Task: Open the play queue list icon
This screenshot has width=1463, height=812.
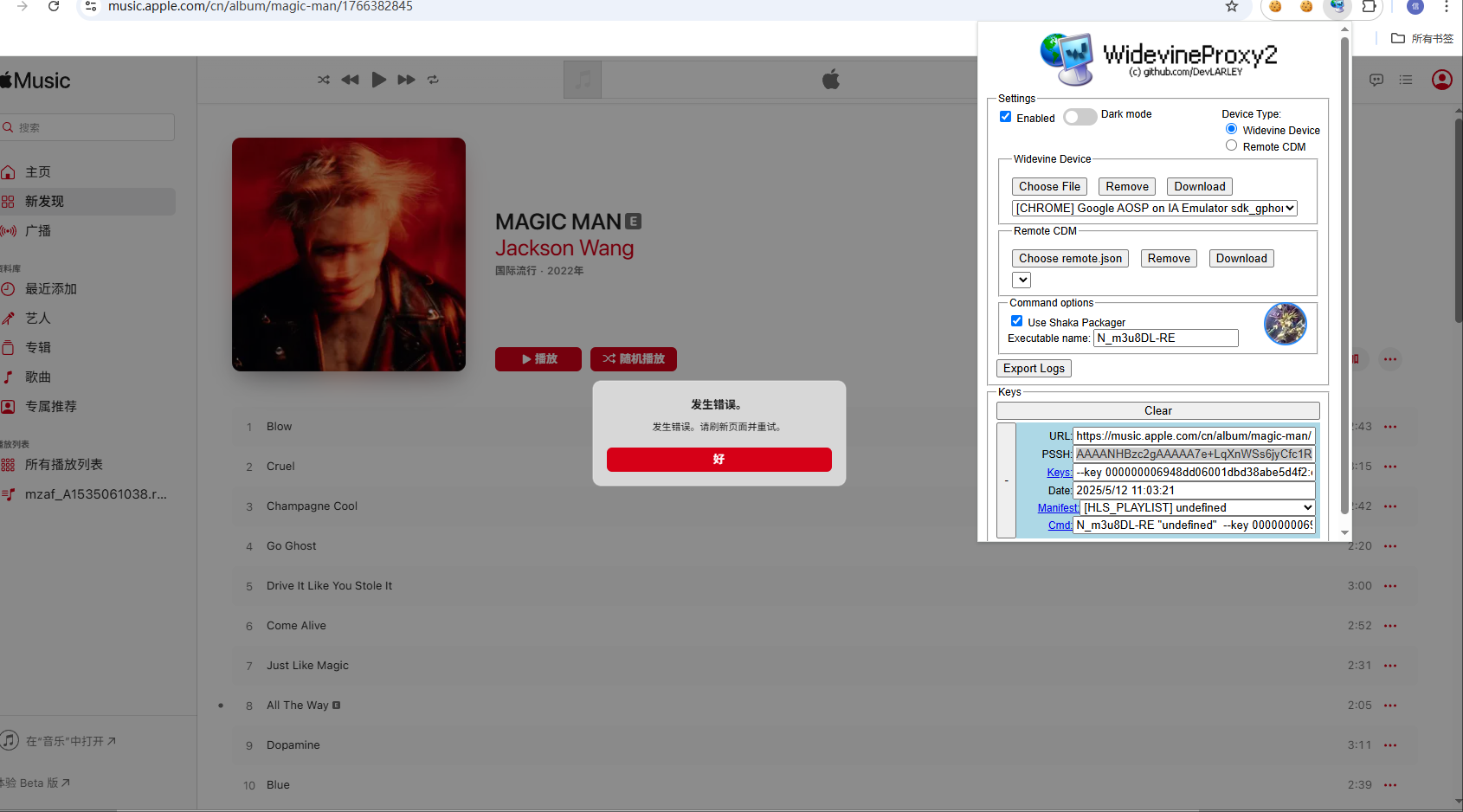Action: 1406,80
